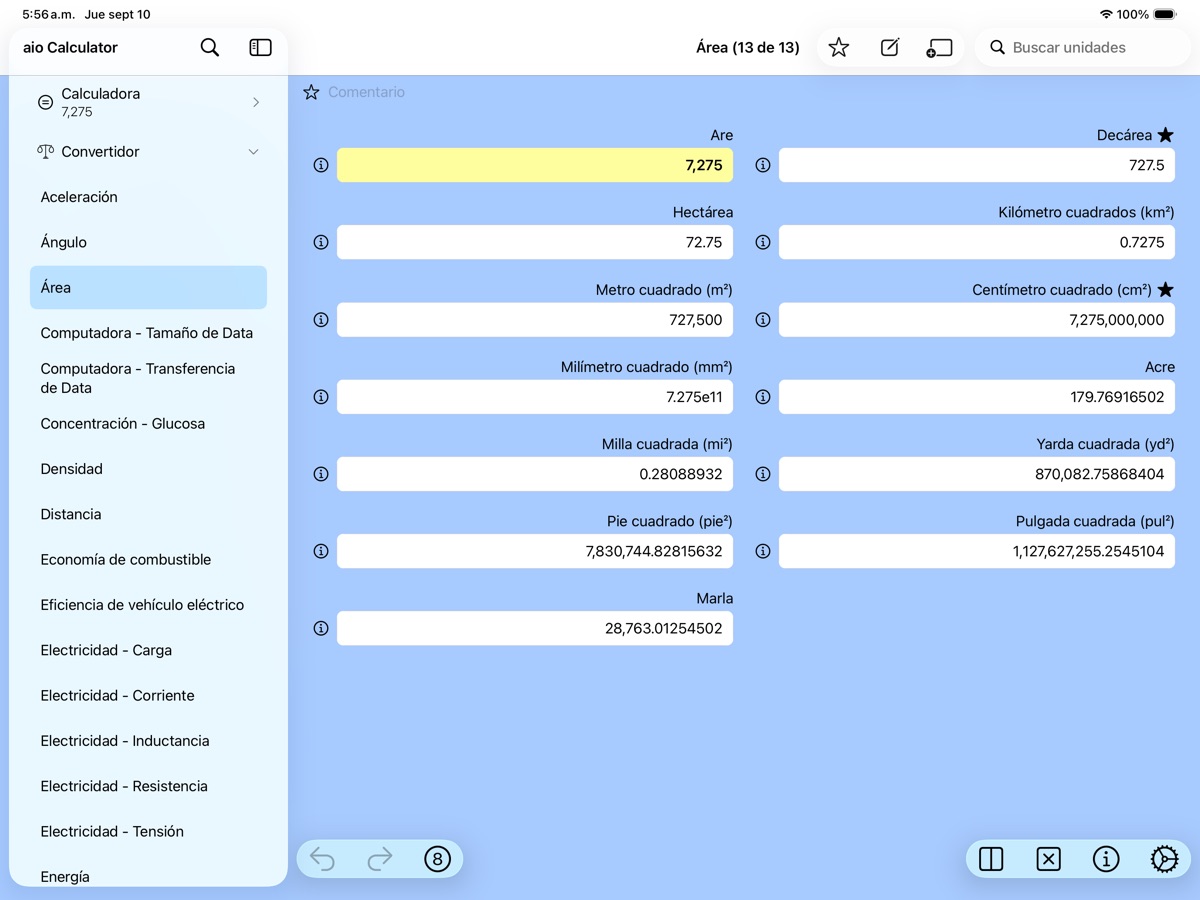Tap the clear X box icon
This screenshot has height=900, width=1200.
coord(1048,859)
